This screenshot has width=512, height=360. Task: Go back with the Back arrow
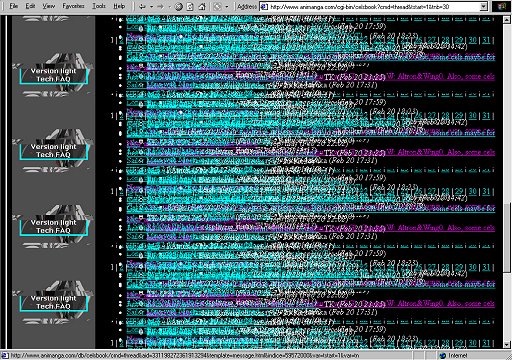tap(142, 6)
